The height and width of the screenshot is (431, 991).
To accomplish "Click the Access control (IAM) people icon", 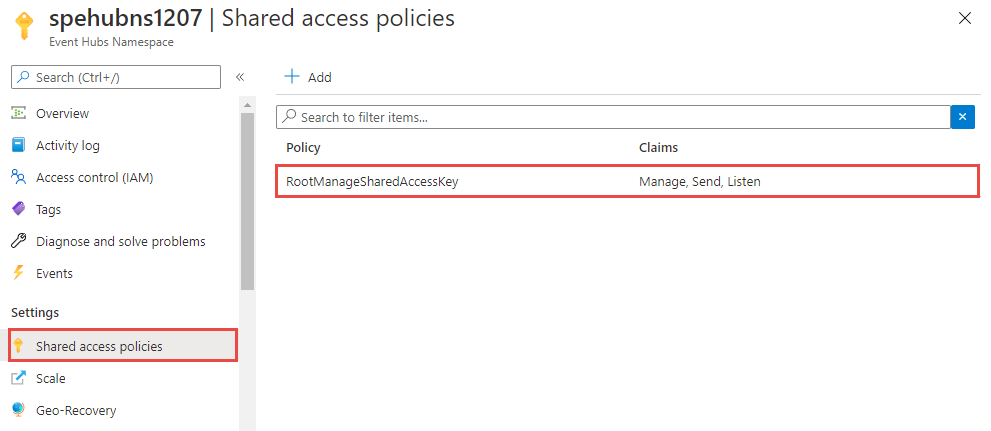I will pyautogui.click(x=18, y=177).
